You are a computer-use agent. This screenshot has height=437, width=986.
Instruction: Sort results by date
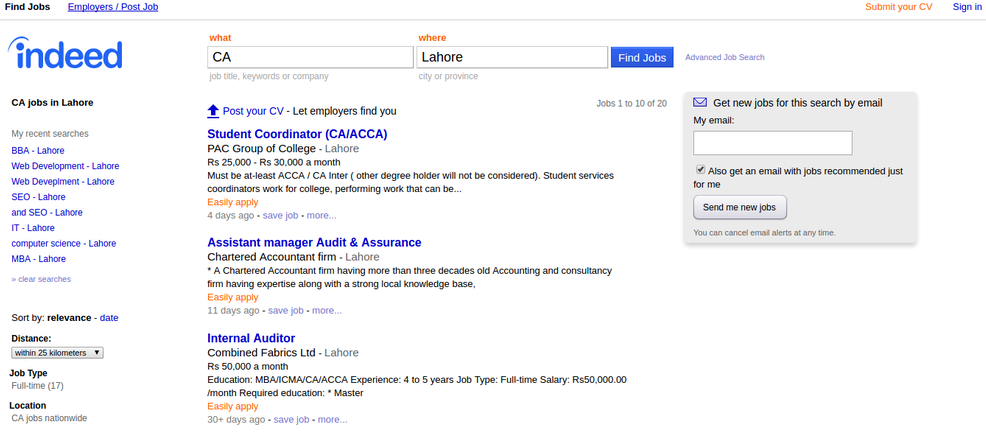(109, 318)
